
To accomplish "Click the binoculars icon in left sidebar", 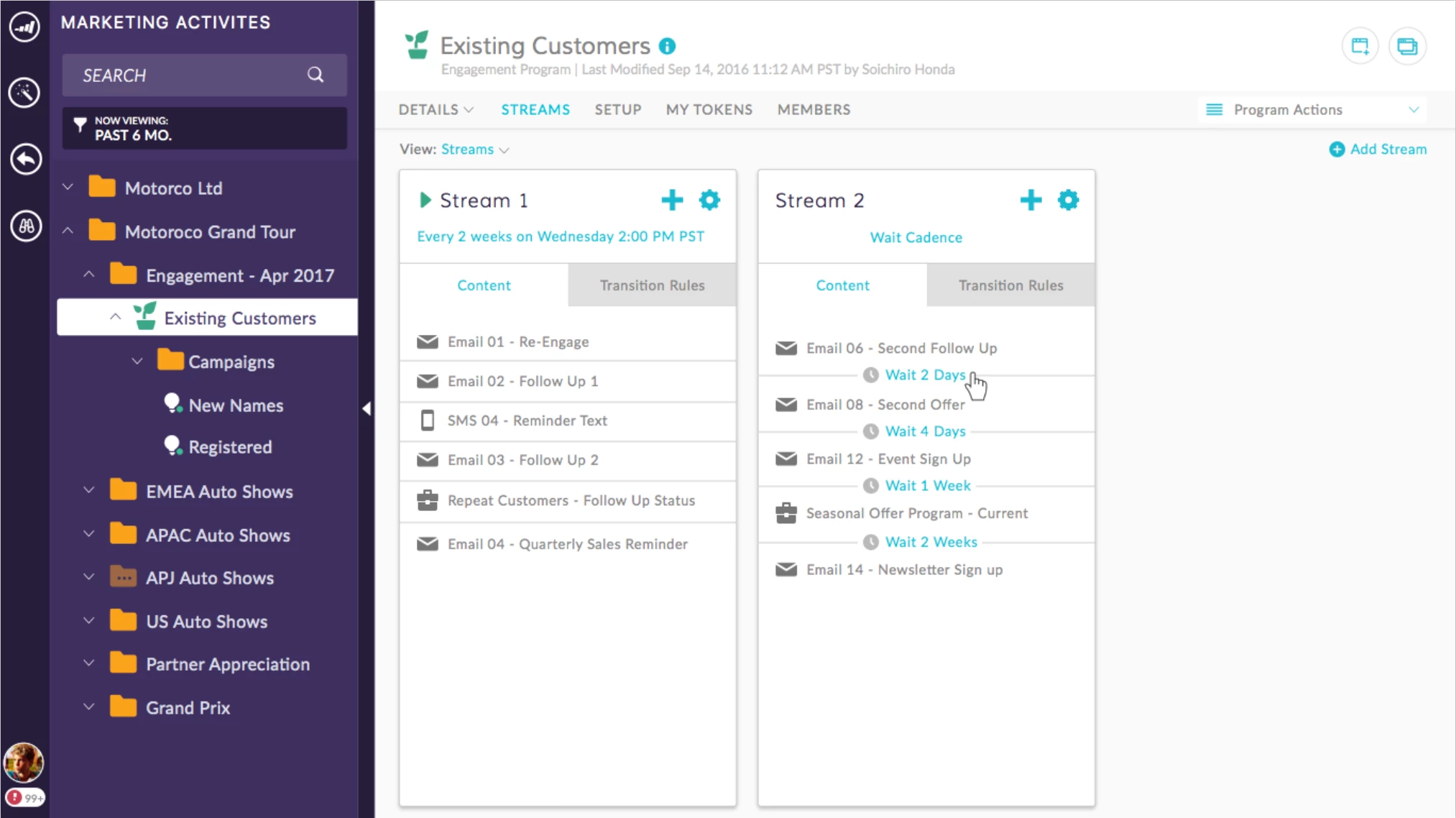I will click(26, 226).
